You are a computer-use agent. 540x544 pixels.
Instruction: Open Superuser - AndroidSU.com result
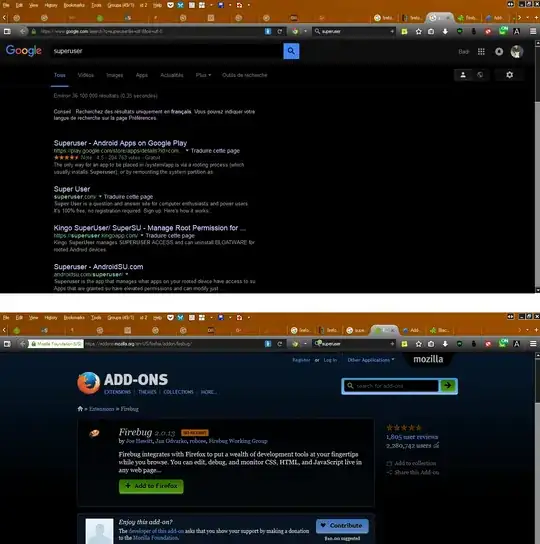pyautogui.click(x=99, y=266)
